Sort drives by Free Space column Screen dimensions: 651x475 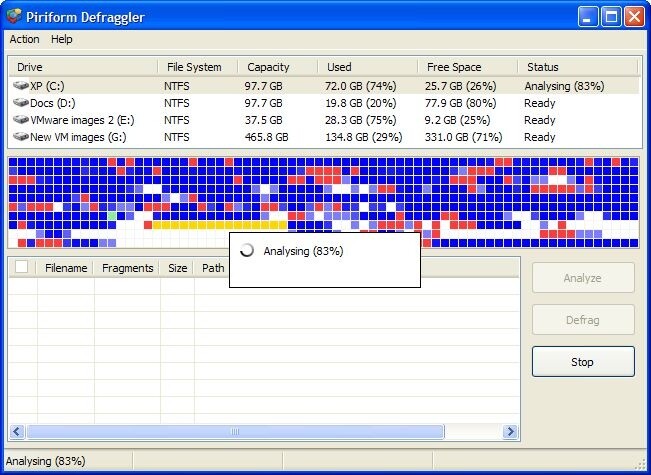453,67
